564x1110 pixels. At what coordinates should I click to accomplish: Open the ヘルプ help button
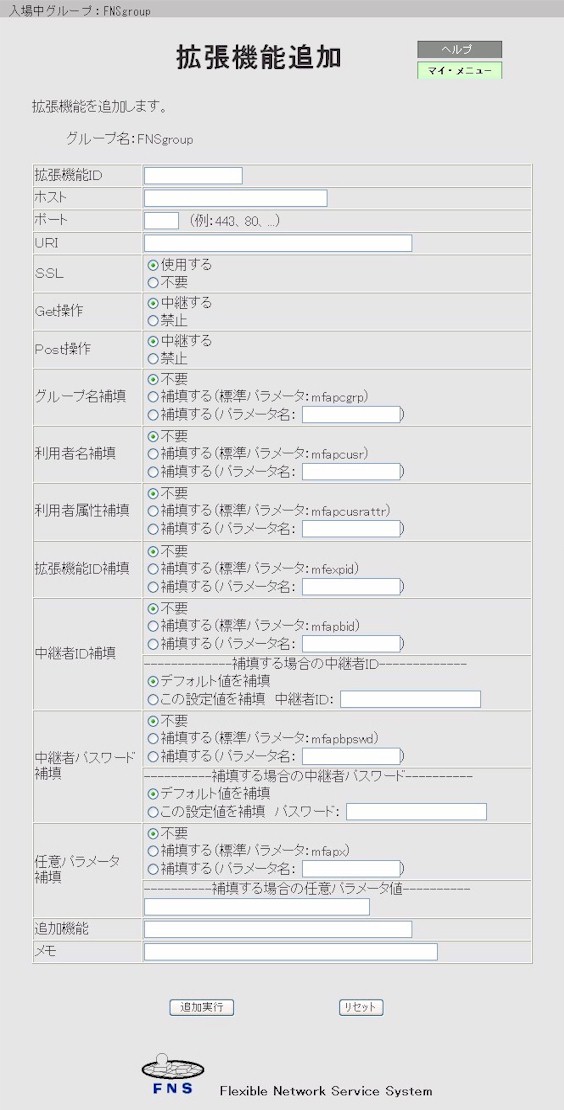(x=459, y=49)
